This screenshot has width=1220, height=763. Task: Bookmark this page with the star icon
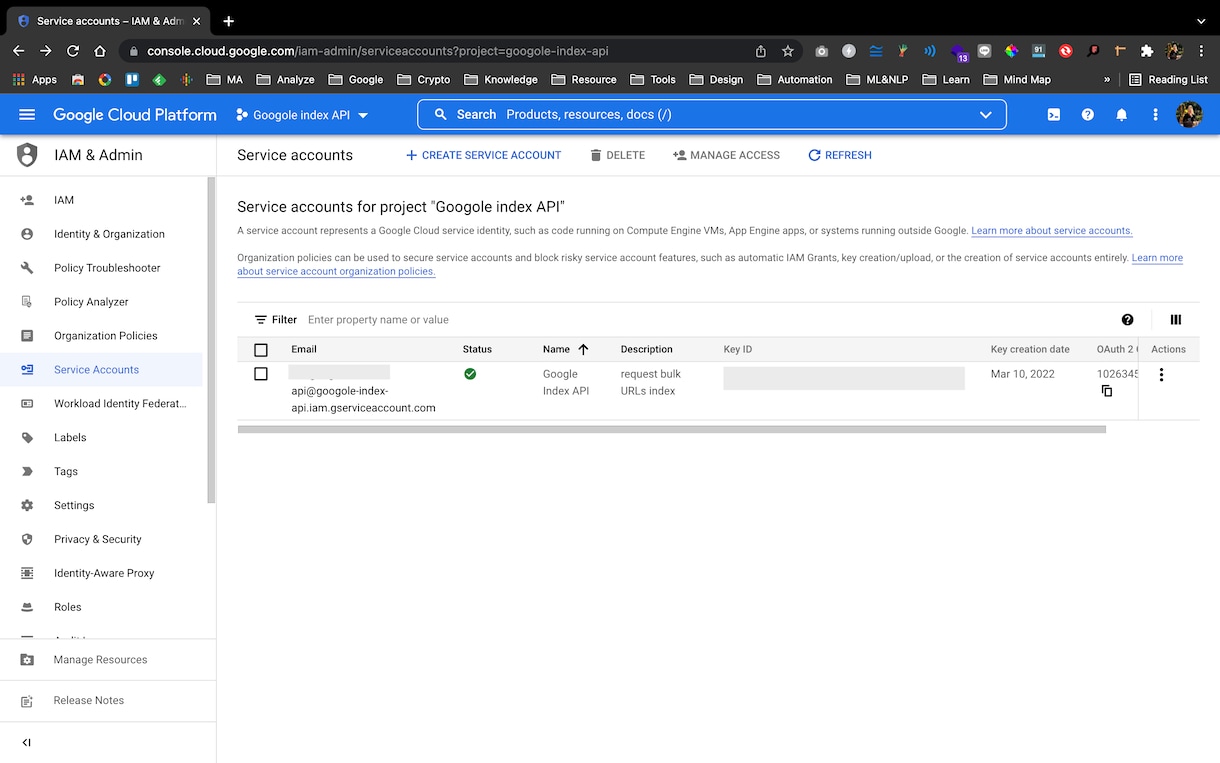pos(788,51)
